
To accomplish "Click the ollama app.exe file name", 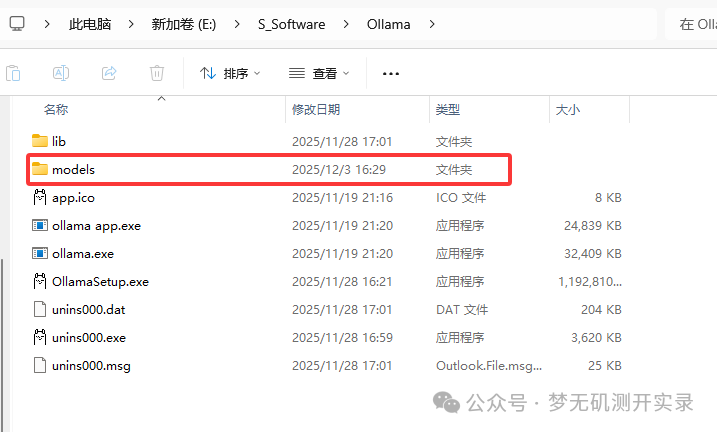I will [96, 226].
